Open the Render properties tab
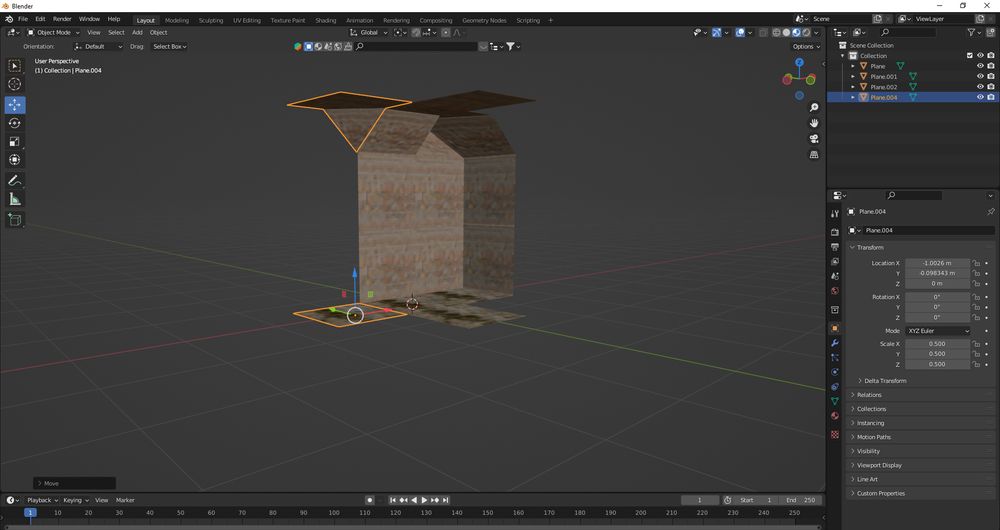 [x=835, y=232]
